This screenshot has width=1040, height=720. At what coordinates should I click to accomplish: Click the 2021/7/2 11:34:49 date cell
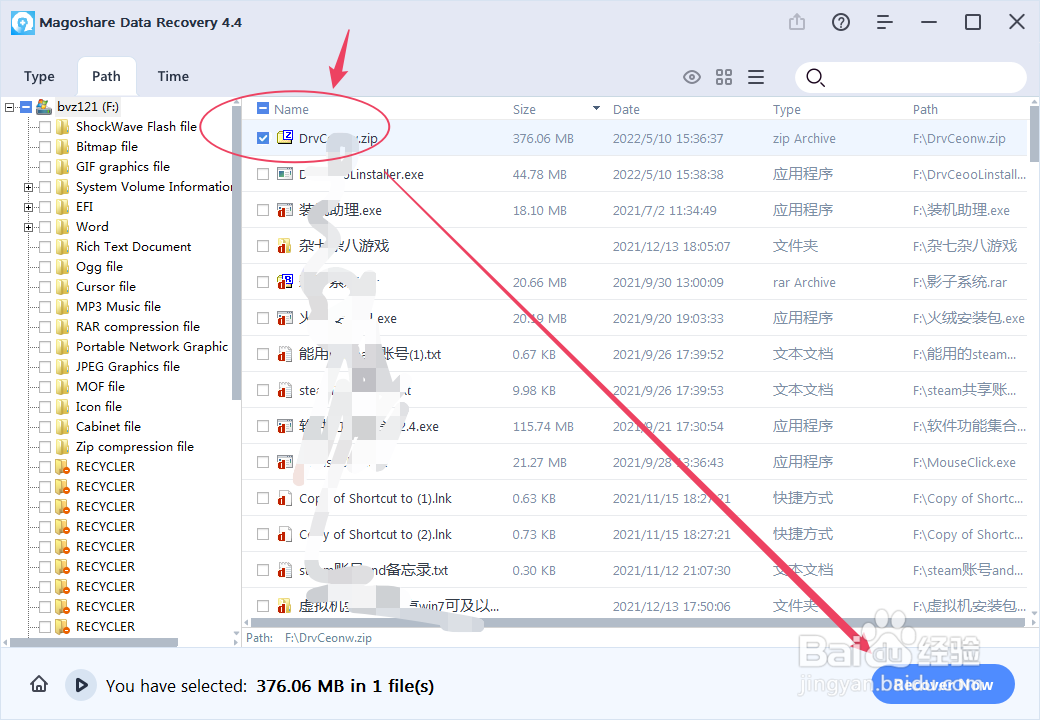665,211
